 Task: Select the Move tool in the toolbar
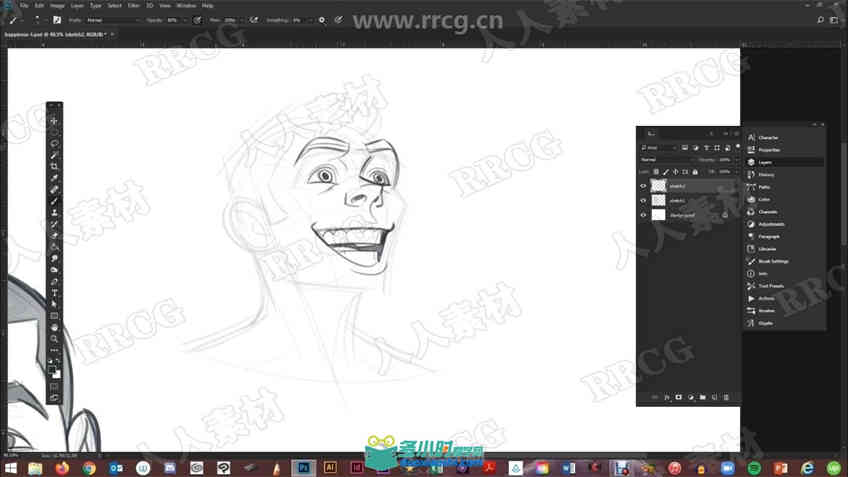tap(54, 121)
